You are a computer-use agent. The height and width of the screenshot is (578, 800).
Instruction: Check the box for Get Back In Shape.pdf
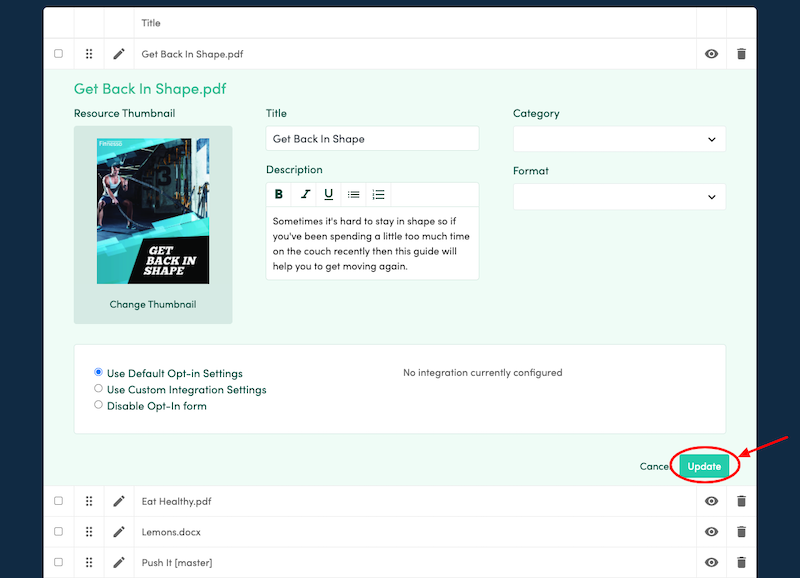[x=59, y=54]
